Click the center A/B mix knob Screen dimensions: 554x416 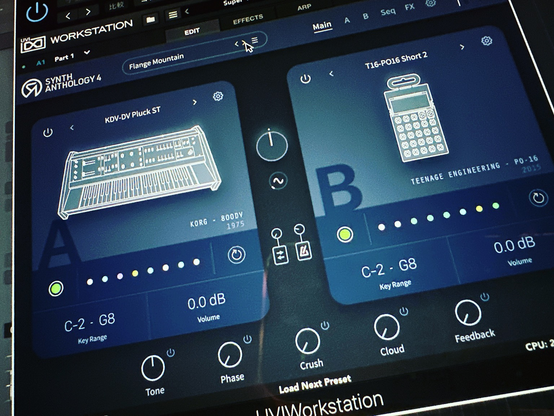click(x=272, y=145)
